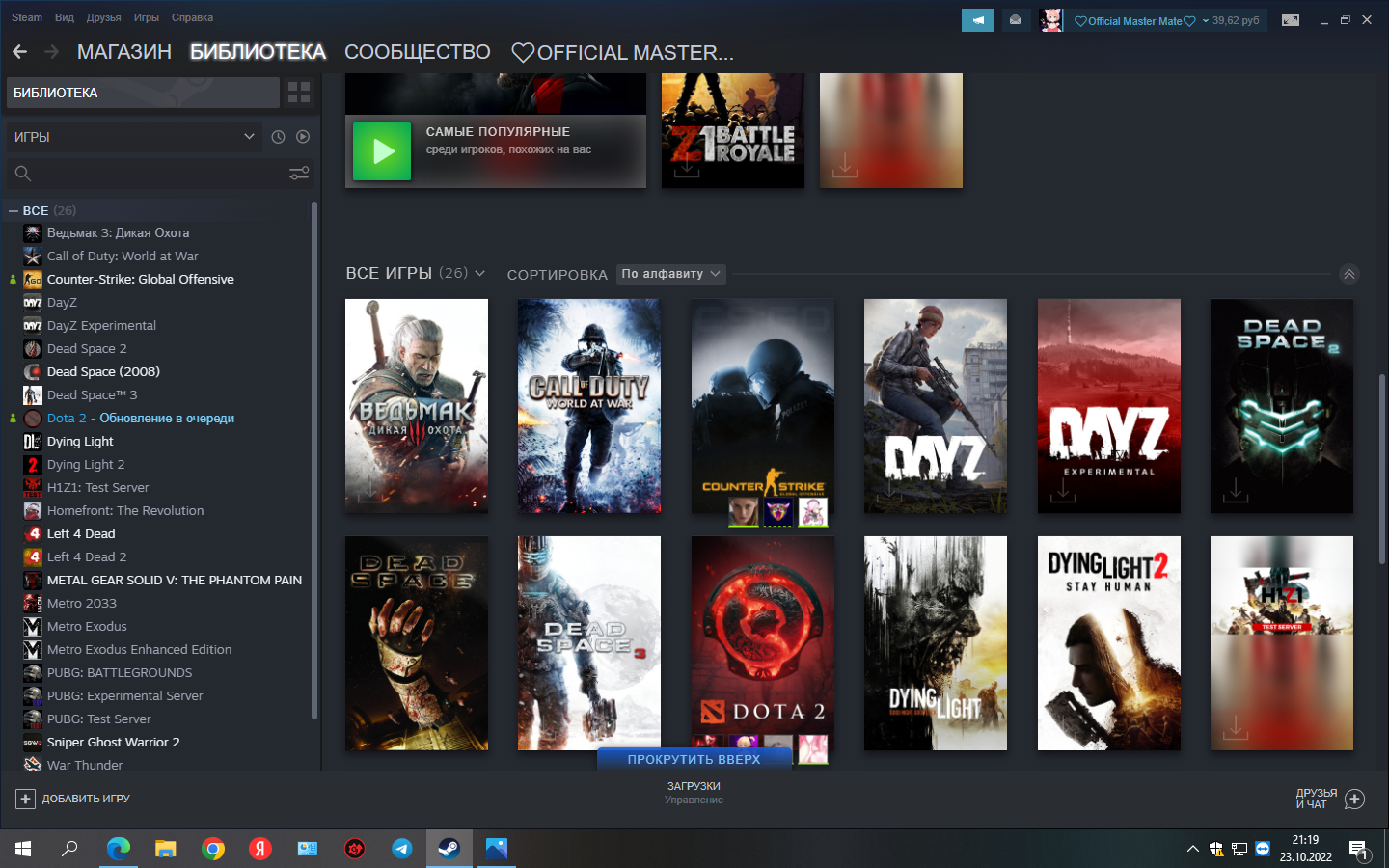Open the Windows notification center
1389x868 pixels.
click(1358, 849)
